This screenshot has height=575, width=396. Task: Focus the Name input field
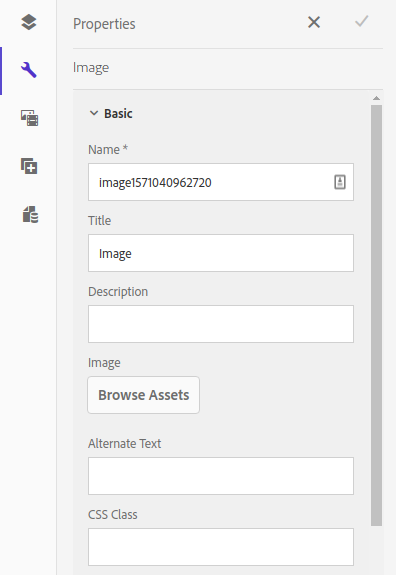[221, 182]
